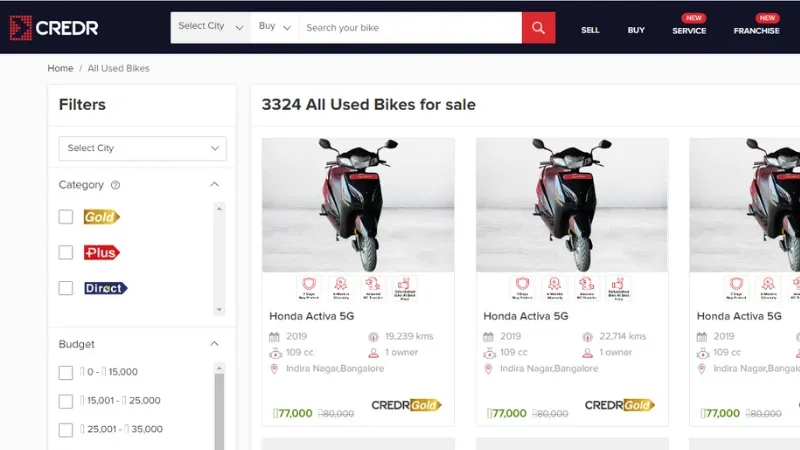Click the Category help question-mark icon
800x450 pixels.
click(x=115, y=185)
